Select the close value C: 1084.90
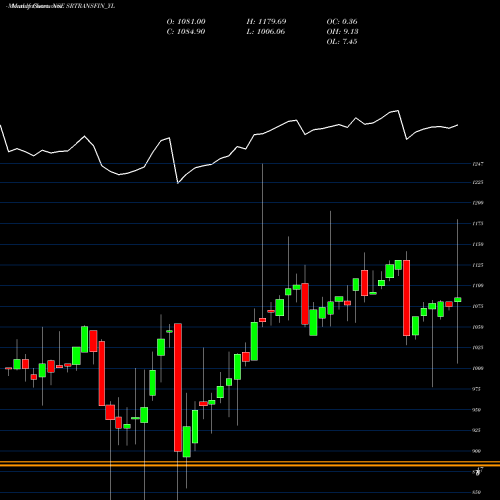Viewport: 500px width, 500px height. pos(186,32)
